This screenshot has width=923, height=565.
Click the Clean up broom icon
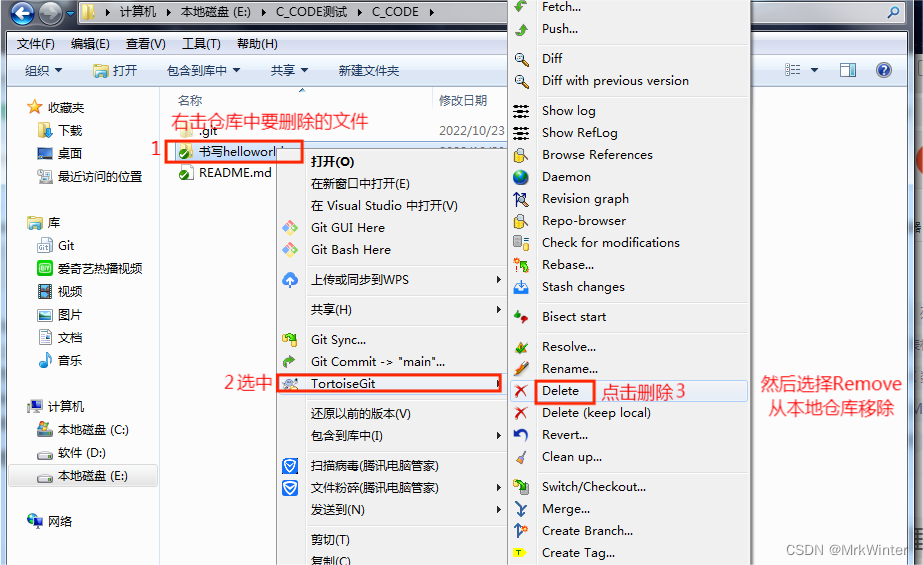[x=521, y=457]
